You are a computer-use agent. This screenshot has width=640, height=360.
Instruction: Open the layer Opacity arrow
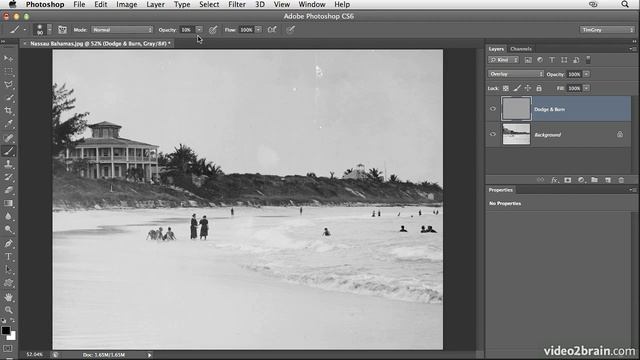[x=587, y=74]
